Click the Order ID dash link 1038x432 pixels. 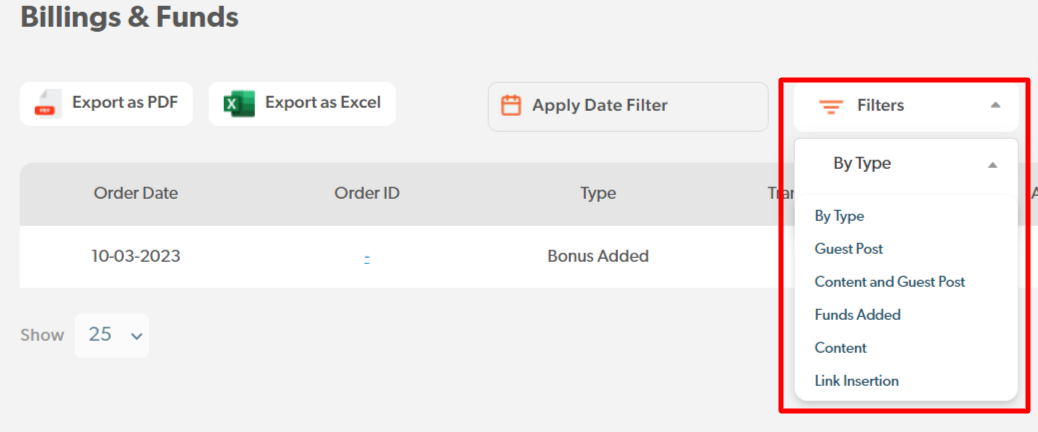(367, 257)
